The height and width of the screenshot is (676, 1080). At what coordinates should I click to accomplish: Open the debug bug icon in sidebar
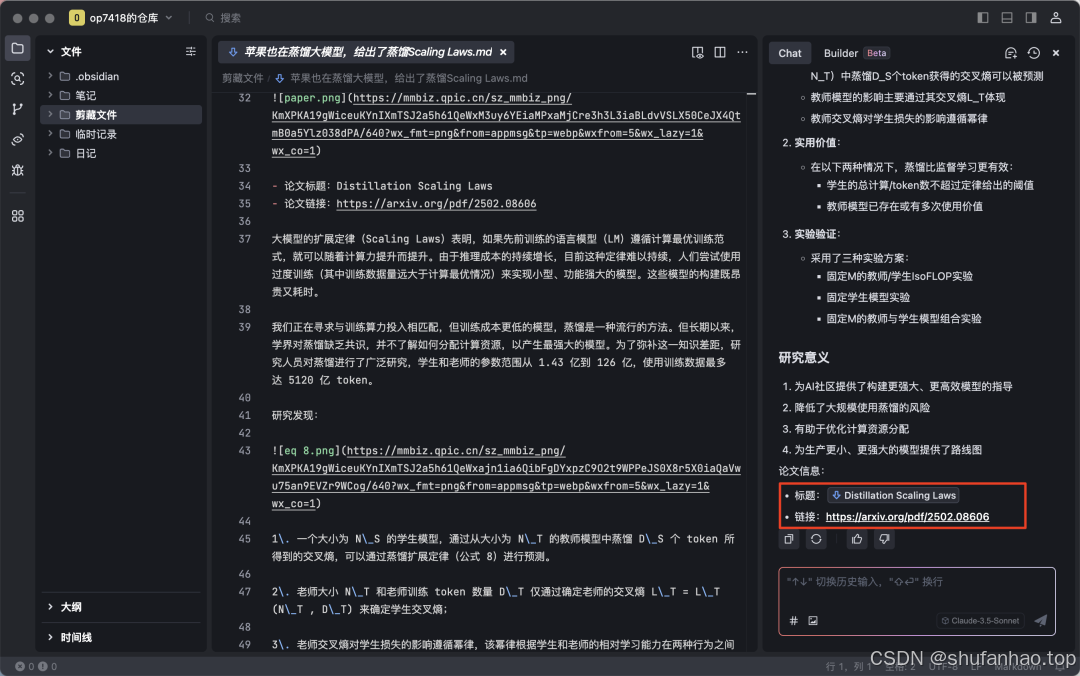point(18,170)
